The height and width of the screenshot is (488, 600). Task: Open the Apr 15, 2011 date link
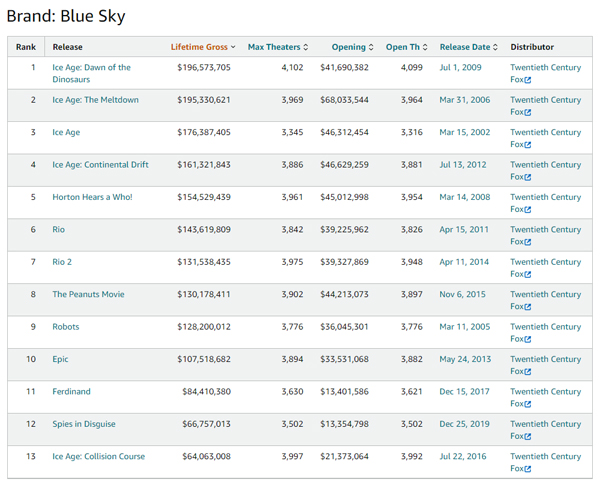click(464, 230)
